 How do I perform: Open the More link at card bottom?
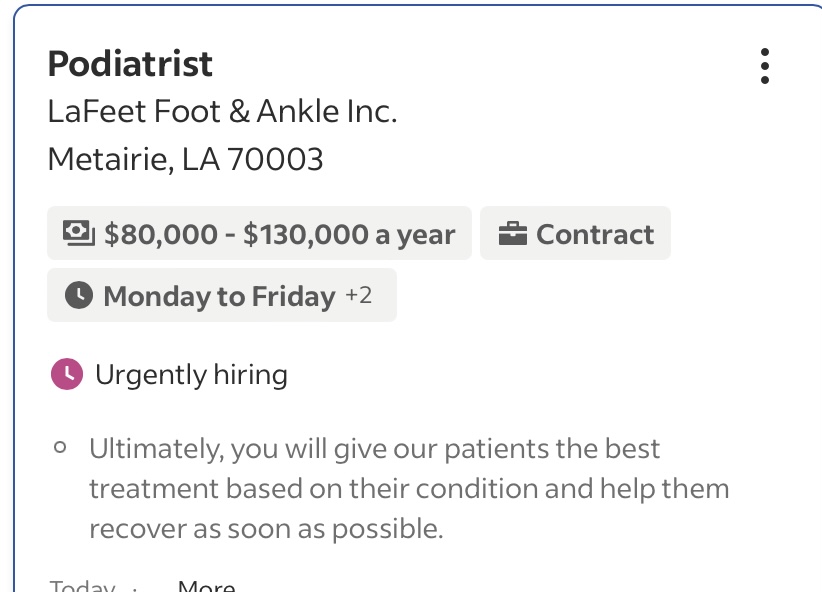coord(207,586)
